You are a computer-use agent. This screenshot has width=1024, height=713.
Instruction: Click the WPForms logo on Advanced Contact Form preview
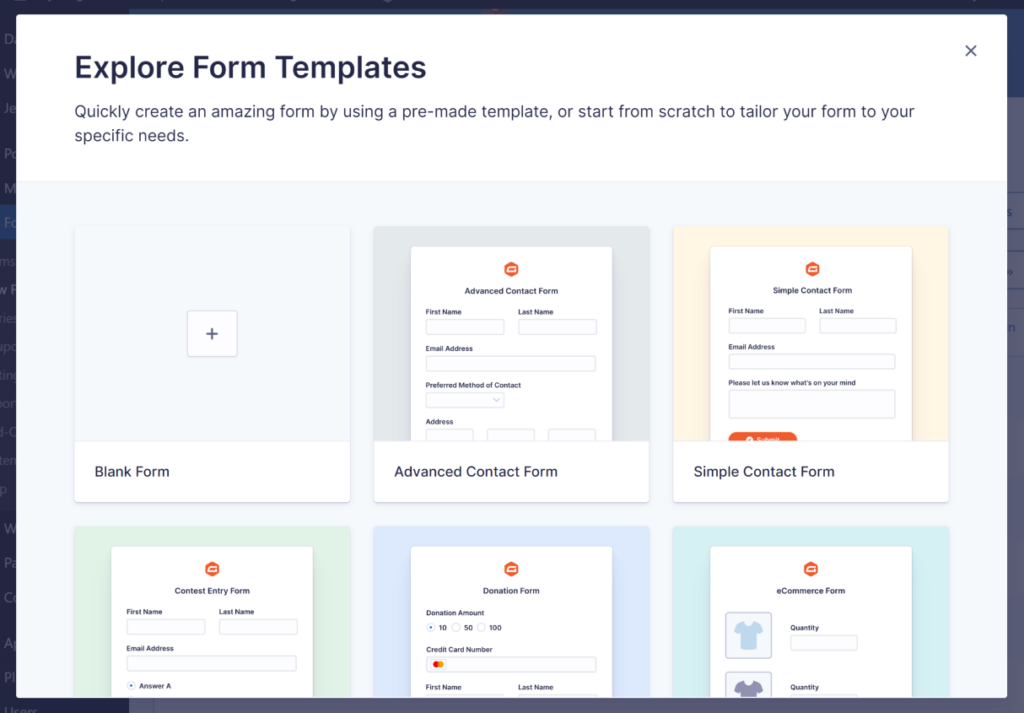511,269
